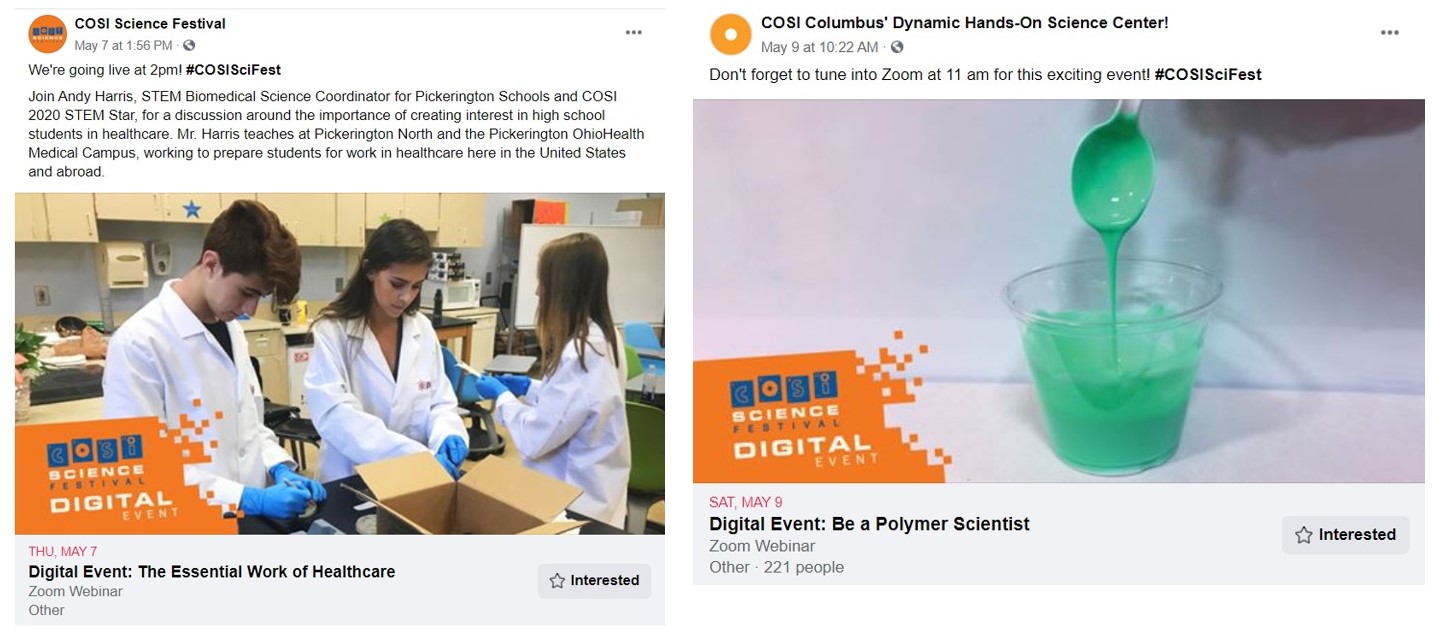Click star icon in Healthcare event Interested button
Screen dimensions: 1432x633
point(557,581)
